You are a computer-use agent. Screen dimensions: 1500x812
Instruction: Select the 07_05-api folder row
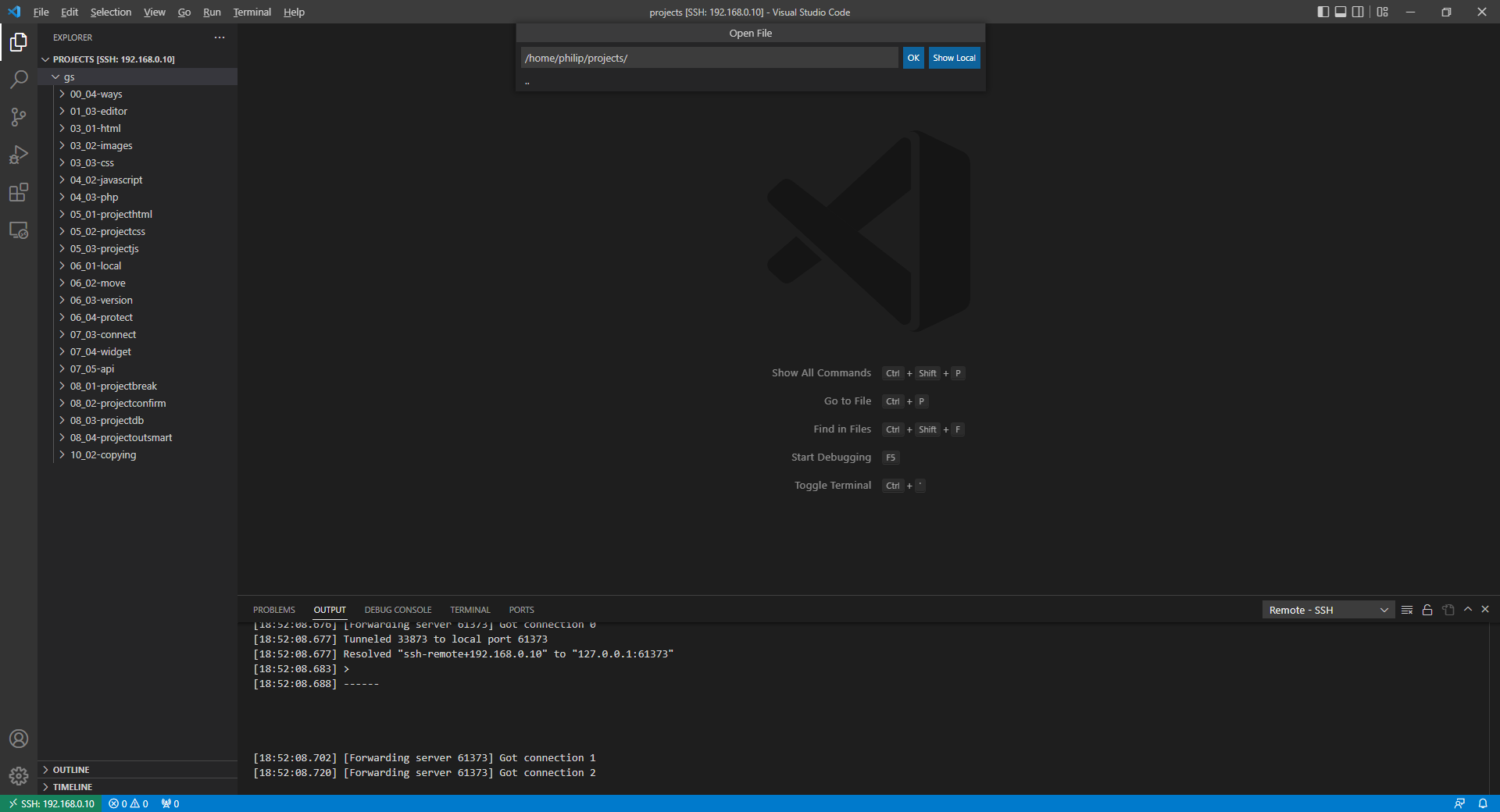[x=137, y=369]
